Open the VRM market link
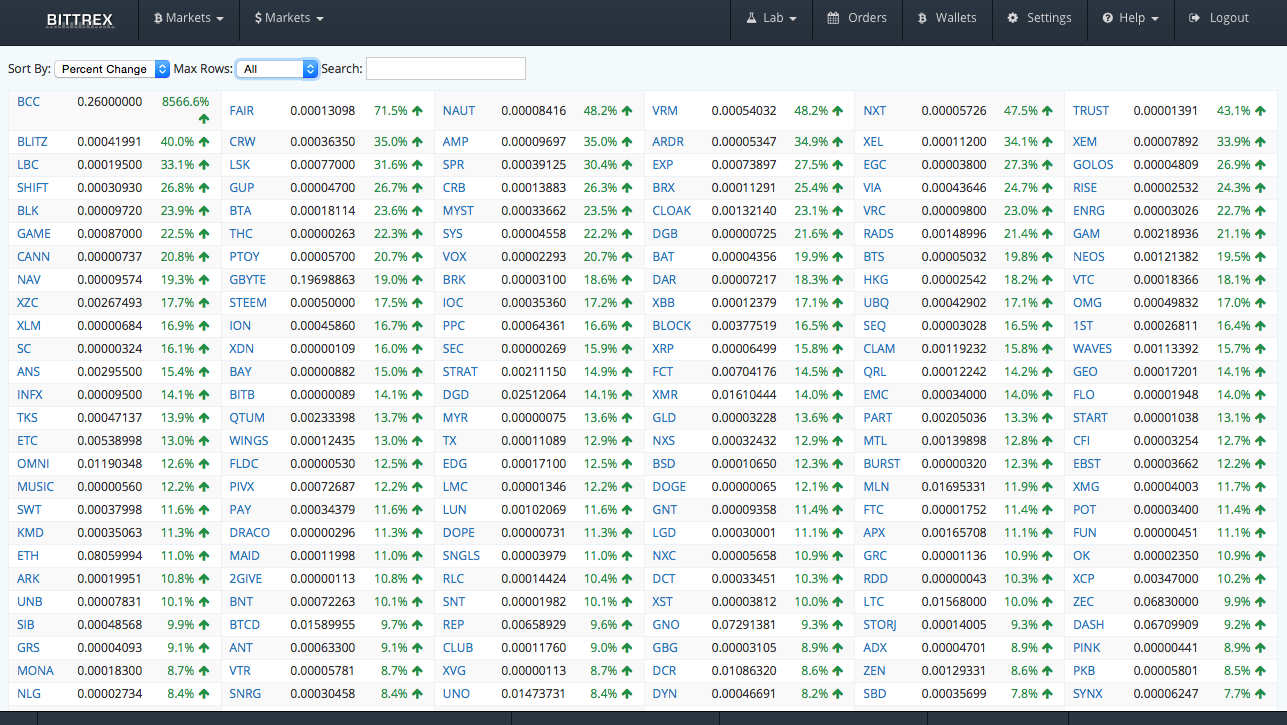The height and width of the screenshot is (725, 1287). 665,111
